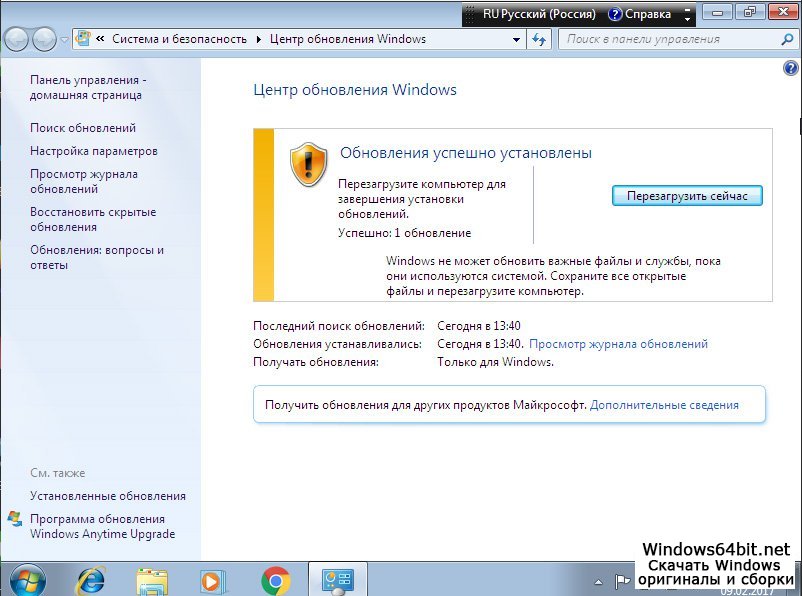Click the Дополнительные сведения link

click(x=664, y=405)
